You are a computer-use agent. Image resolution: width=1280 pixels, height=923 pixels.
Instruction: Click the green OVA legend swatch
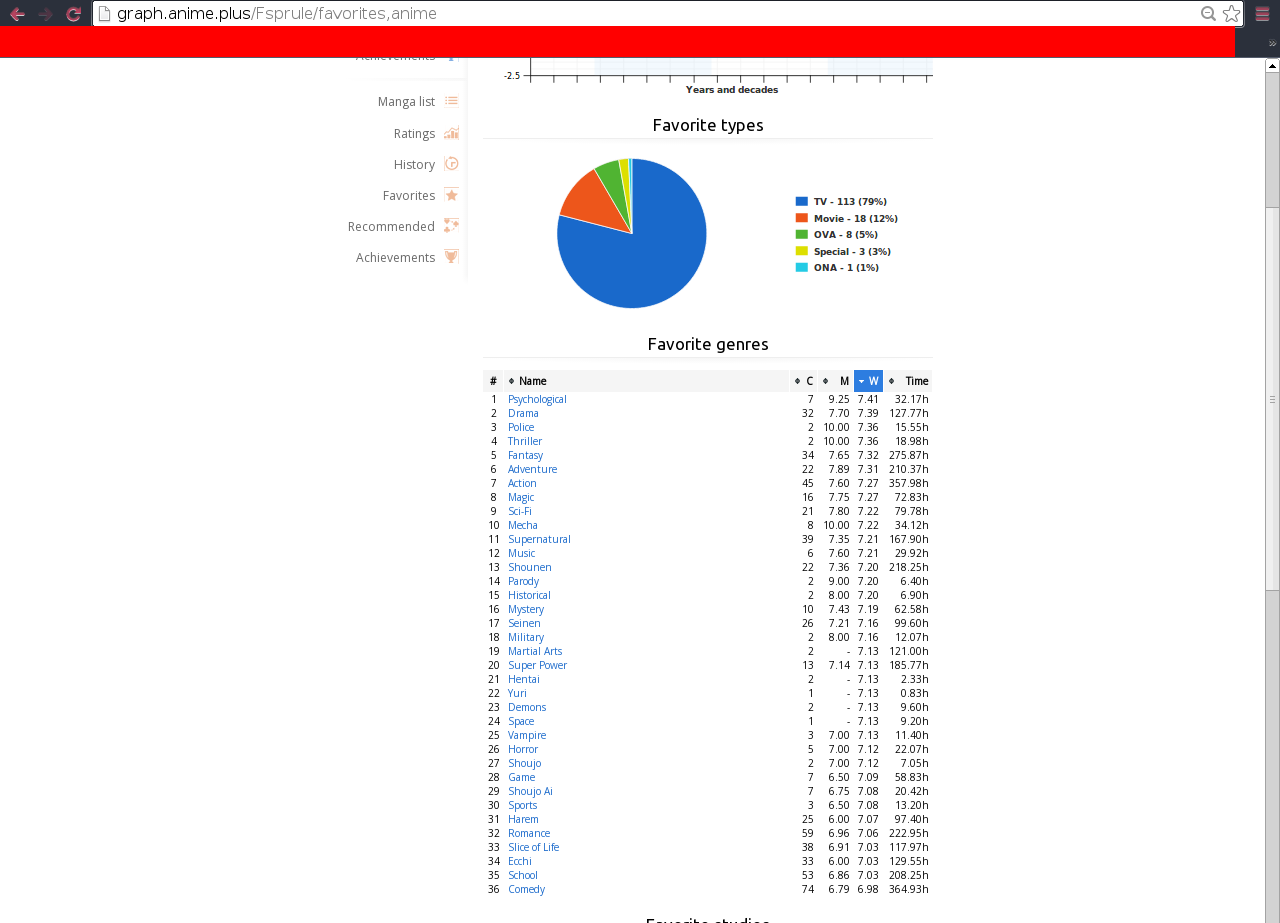pos(801,235)
